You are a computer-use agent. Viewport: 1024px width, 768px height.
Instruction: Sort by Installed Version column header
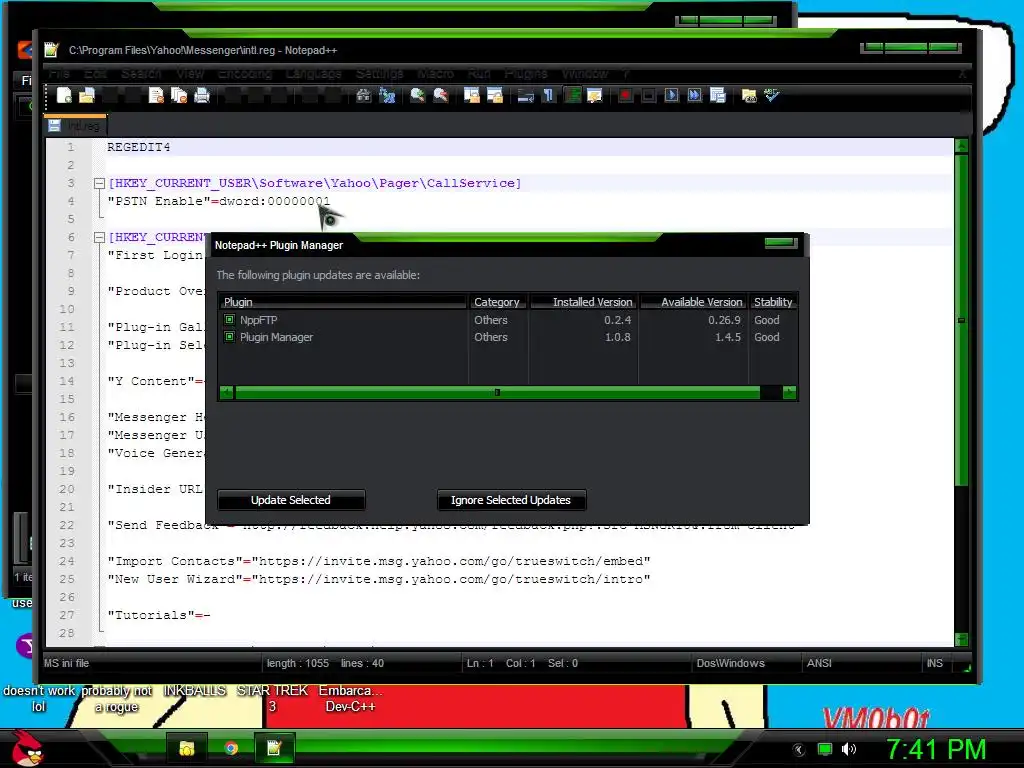coord(584,302)
